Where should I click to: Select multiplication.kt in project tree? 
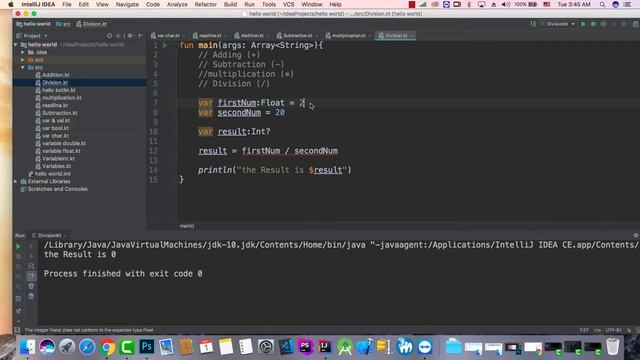(62, 98)
